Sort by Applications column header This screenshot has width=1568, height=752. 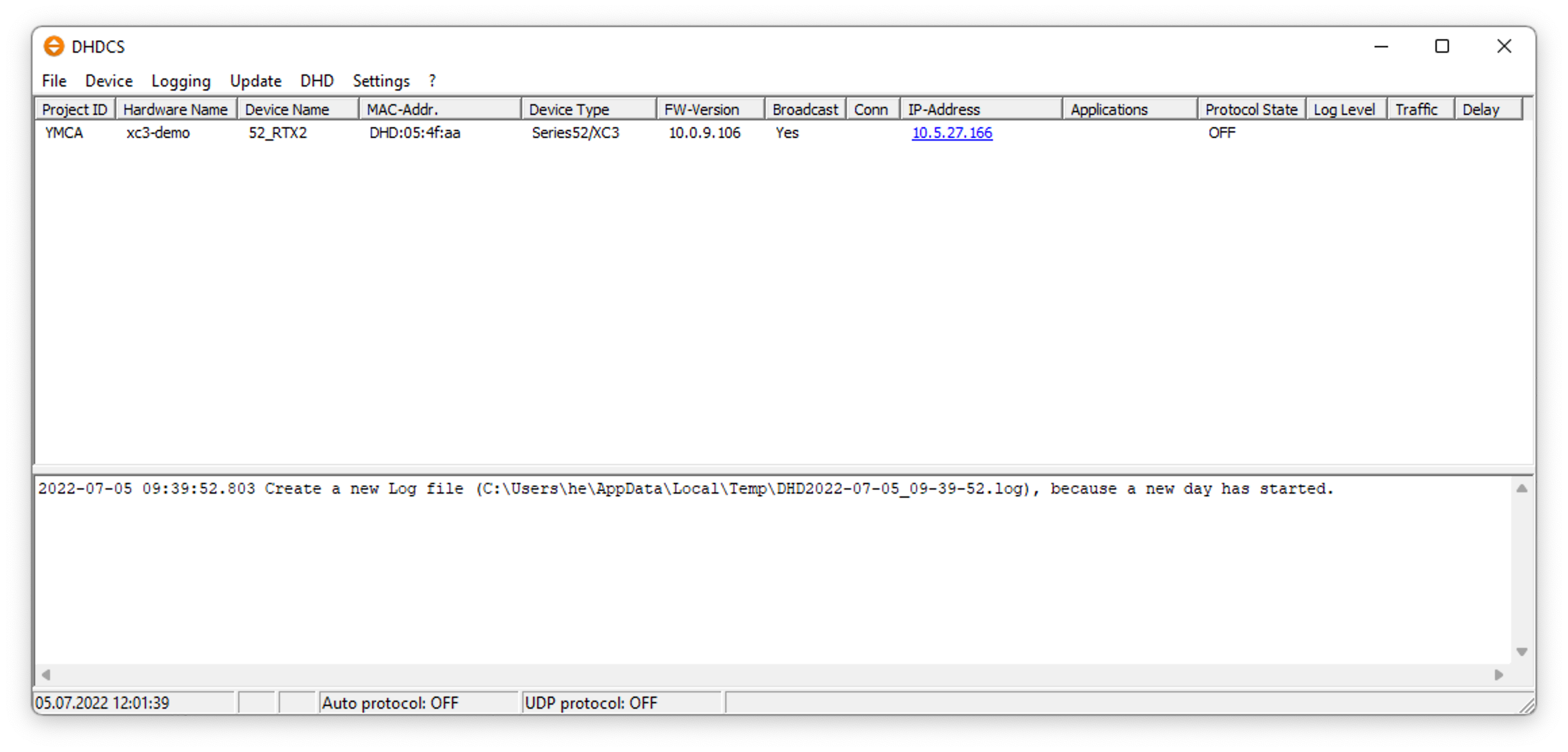pos(1130,110)
